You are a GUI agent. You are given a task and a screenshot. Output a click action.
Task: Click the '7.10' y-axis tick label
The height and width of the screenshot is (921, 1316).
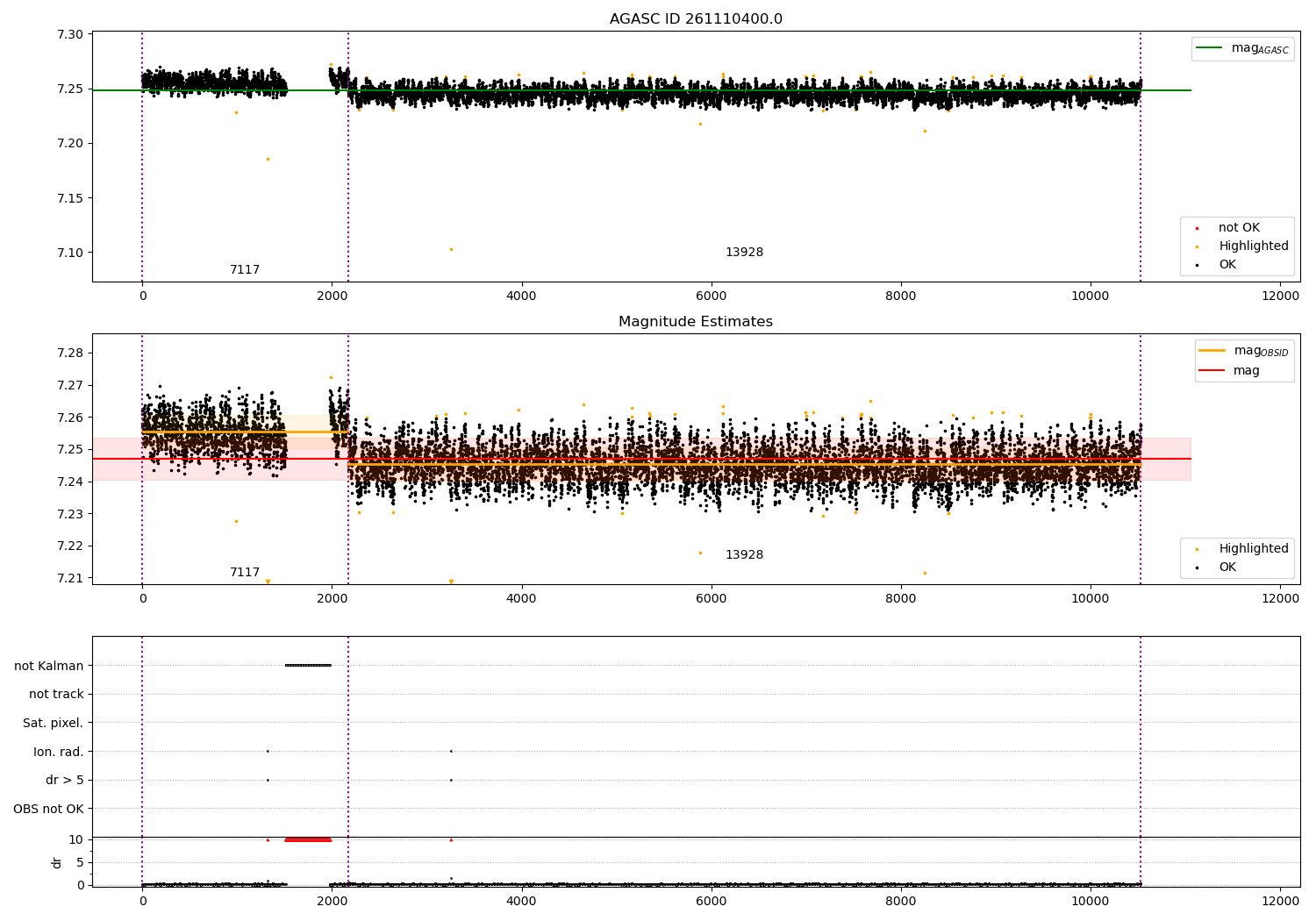pos(70,253)
